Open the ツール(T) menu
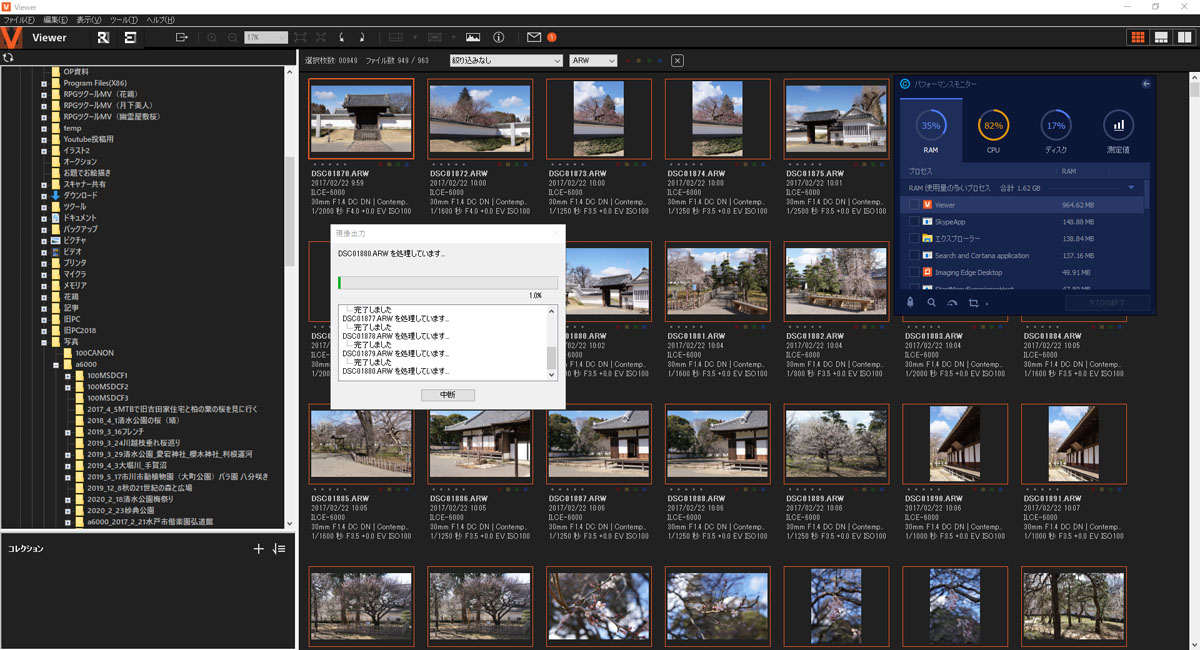The image size is (1200, 650). [125, 20]
